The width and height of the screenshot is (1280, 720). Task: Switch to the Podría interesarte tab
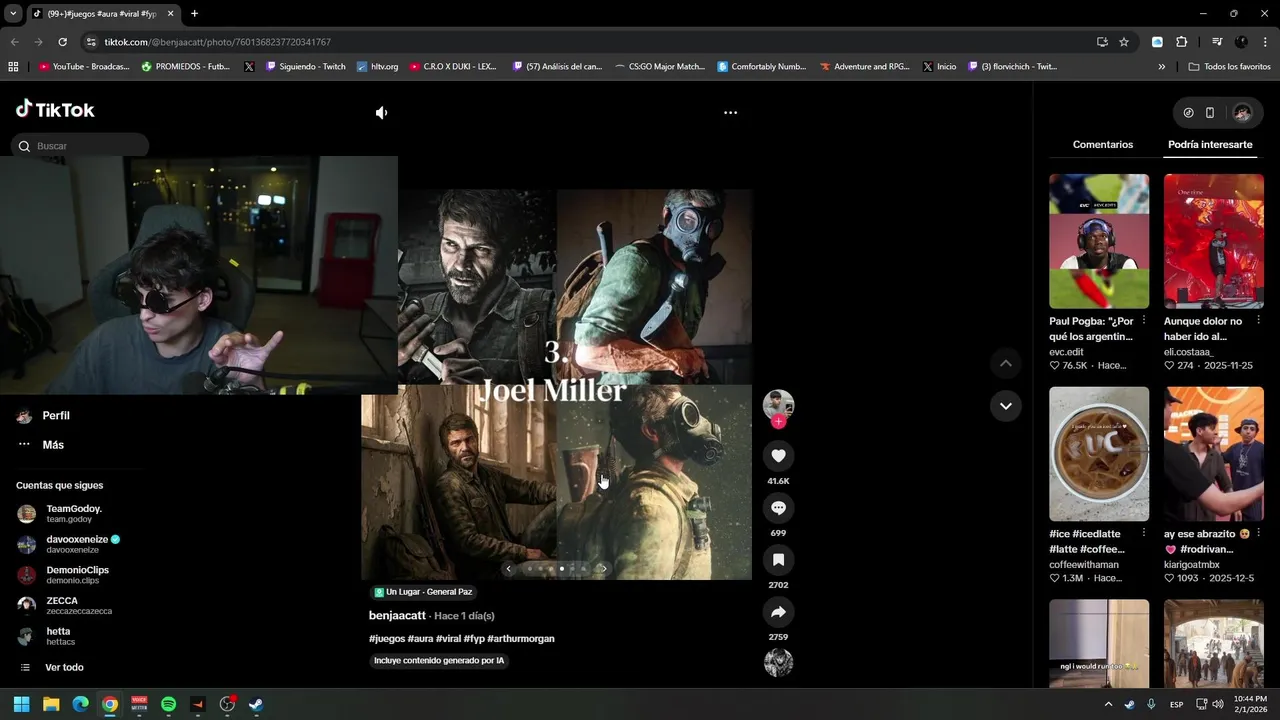(x=1210, y=145)
